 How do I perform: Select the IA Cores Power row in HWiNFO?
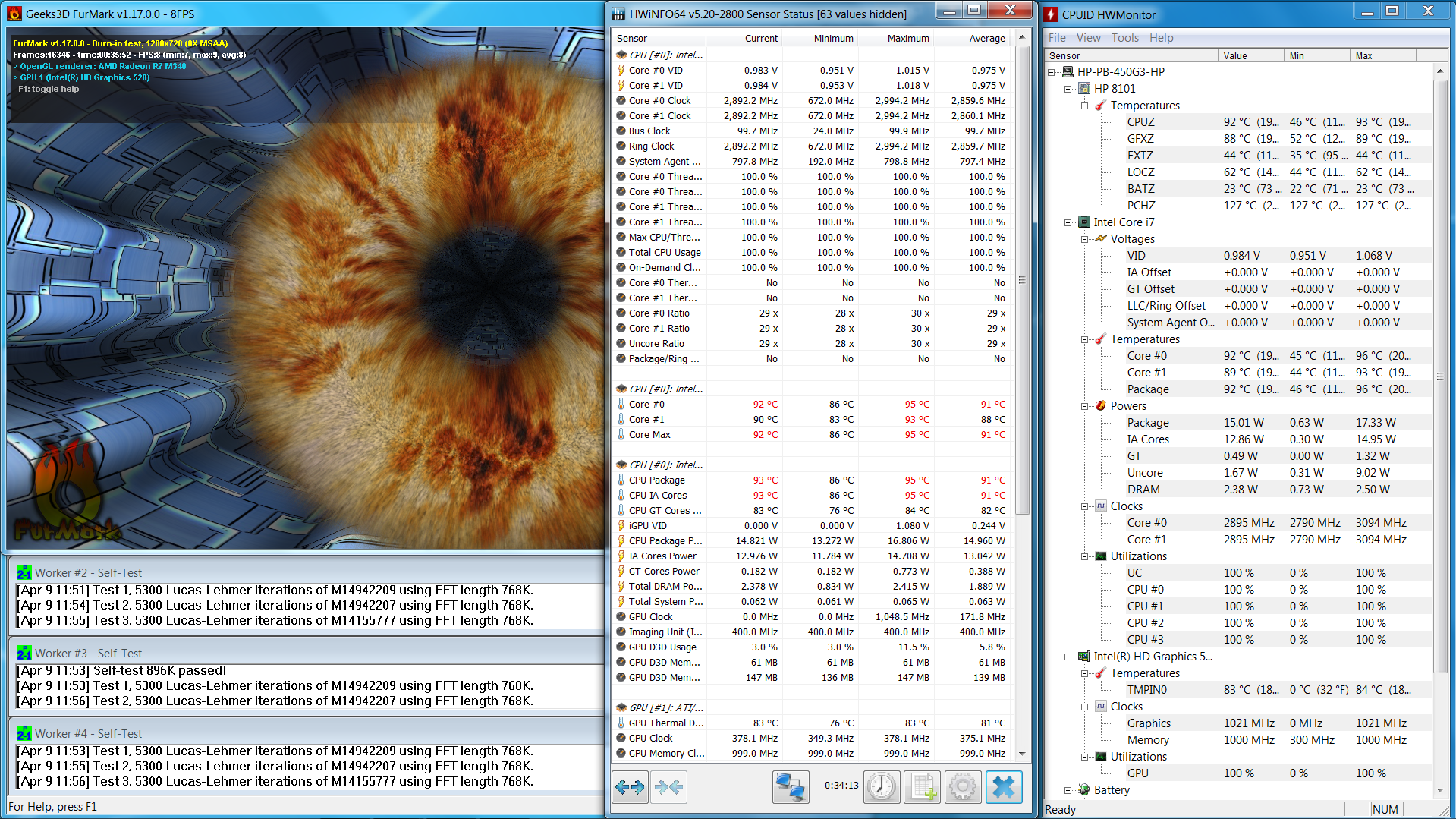pos(812,556)
